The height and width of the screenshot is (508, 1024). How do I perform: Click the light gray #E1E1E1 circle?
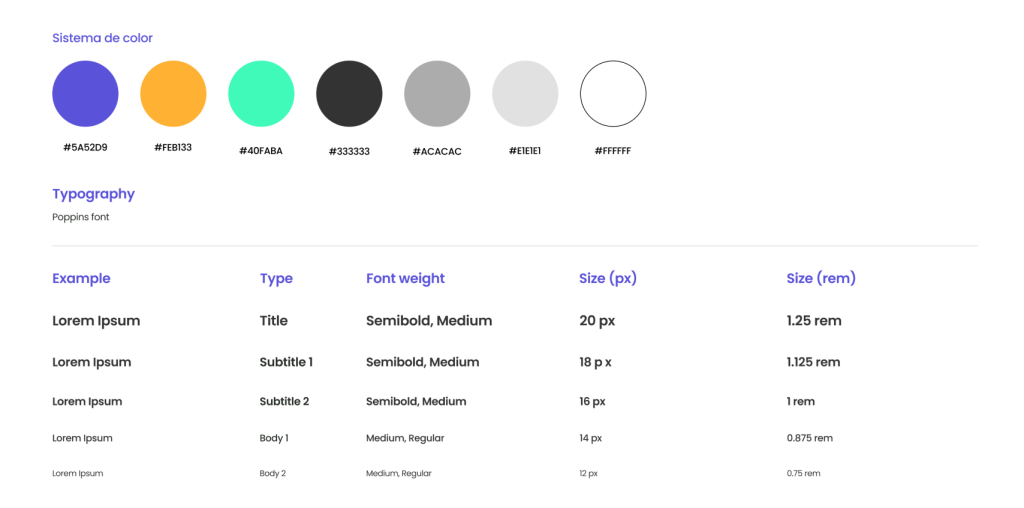click(525, 93)
